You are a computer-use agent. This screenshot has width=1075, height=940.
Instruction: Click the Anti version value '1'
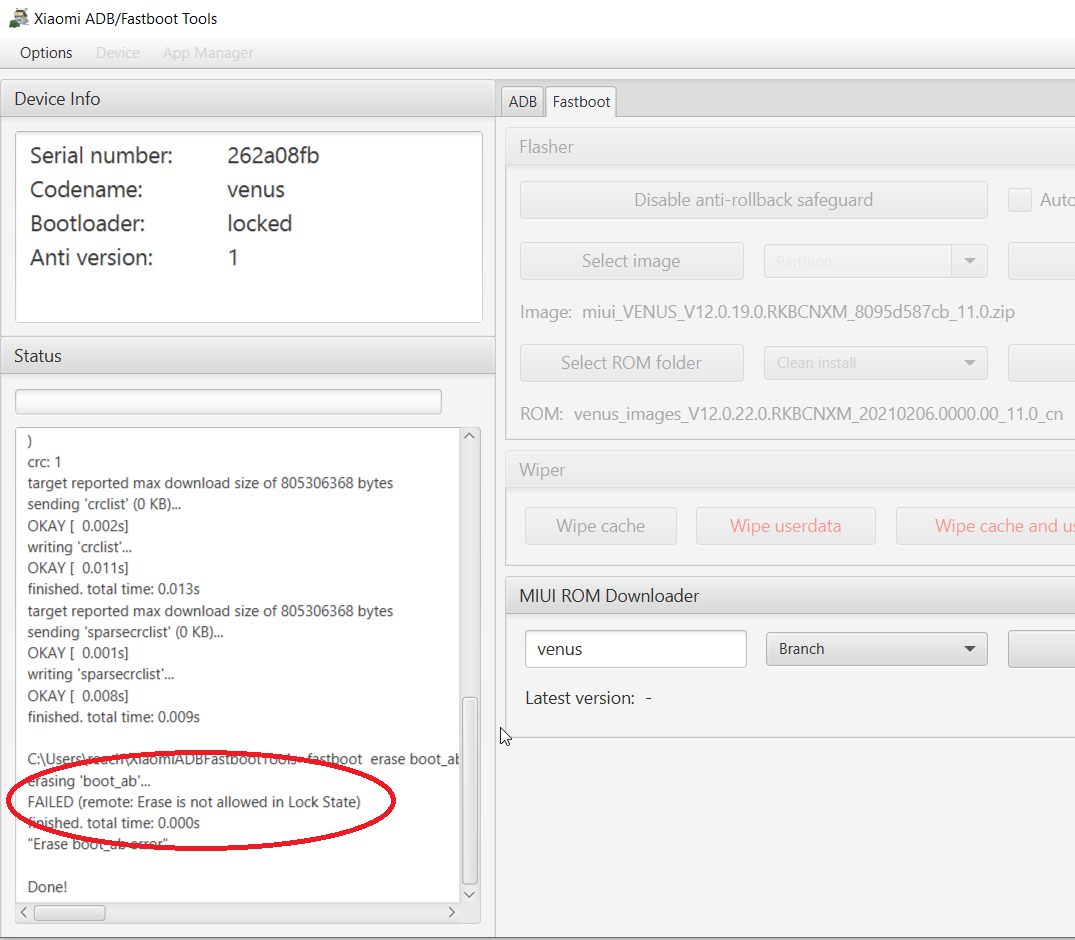233,258
